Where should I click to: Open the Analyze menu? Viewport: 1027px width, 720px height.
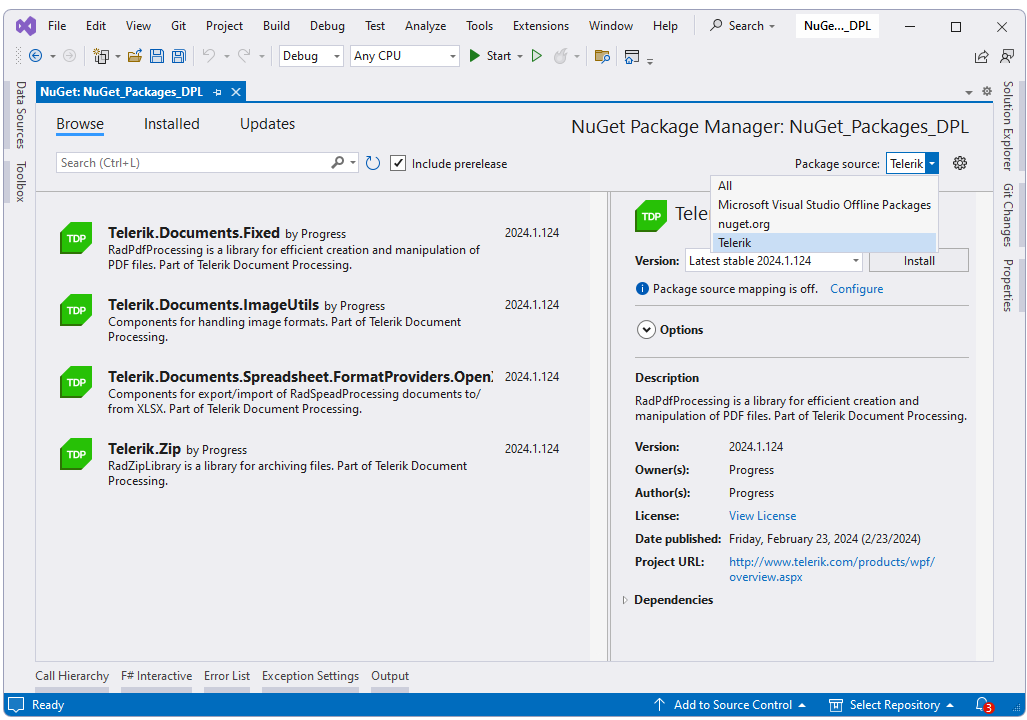click(x=425, y=26)
